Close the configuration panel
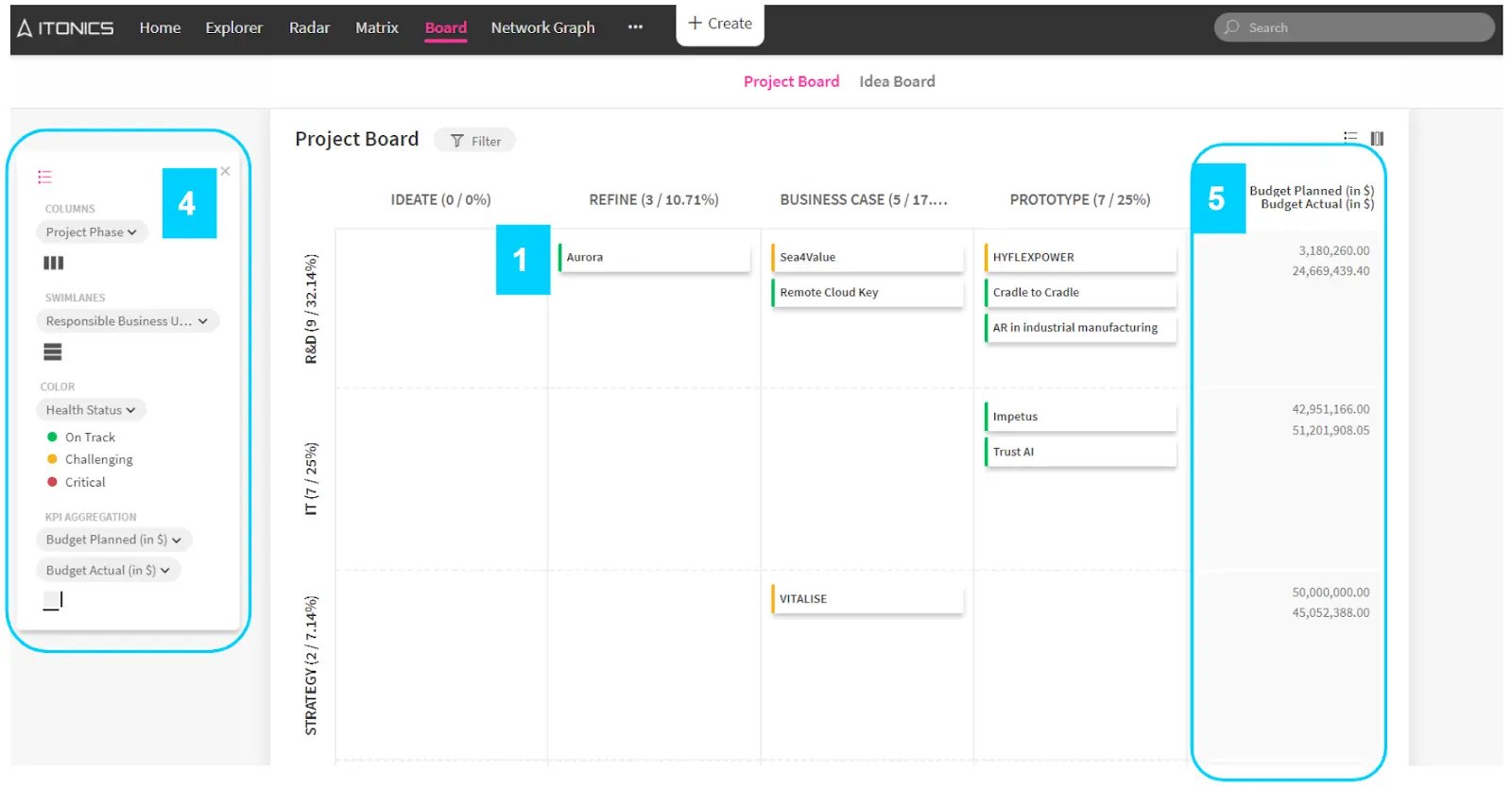Viewport: 1512px width, 789px height. point(225,171)
